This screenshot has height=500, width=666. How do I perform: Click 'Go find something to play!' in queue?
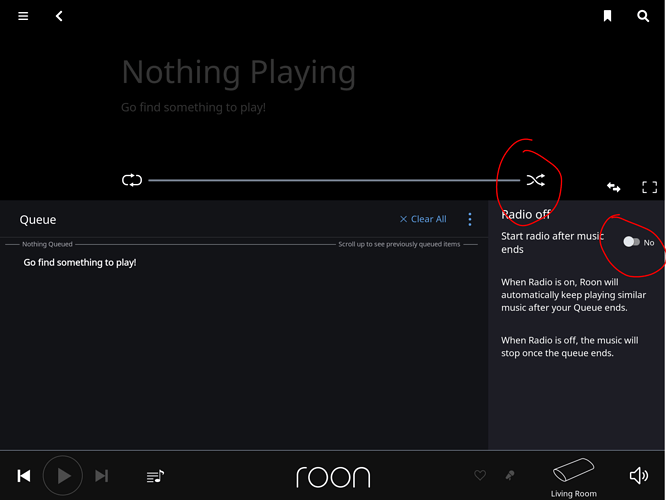pyautogui.click(x=80, y=263)
